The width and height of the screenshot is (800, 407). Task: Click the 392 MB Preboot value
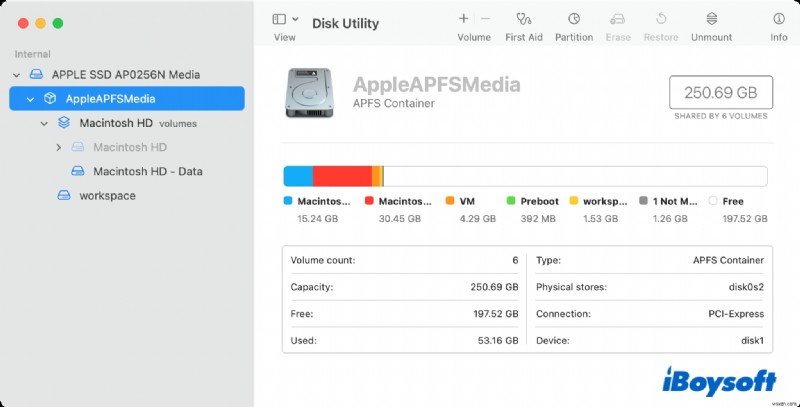(538, 219)
